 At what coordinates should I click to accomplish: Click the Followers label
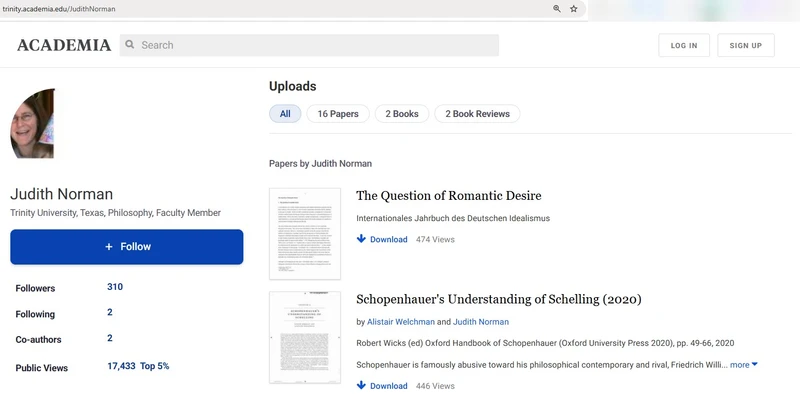[x=35, y=288]
